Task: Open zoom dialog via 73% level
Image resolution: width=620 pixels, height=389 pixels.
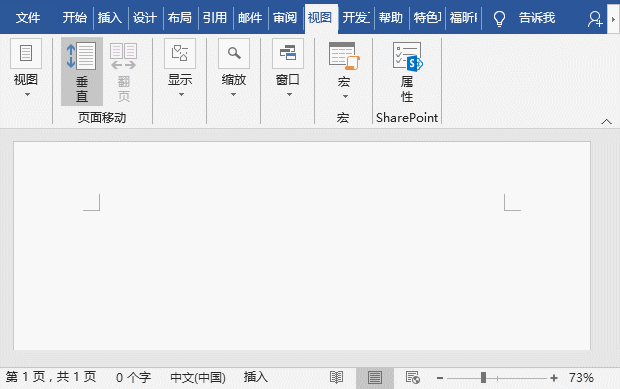Action: 581,378
